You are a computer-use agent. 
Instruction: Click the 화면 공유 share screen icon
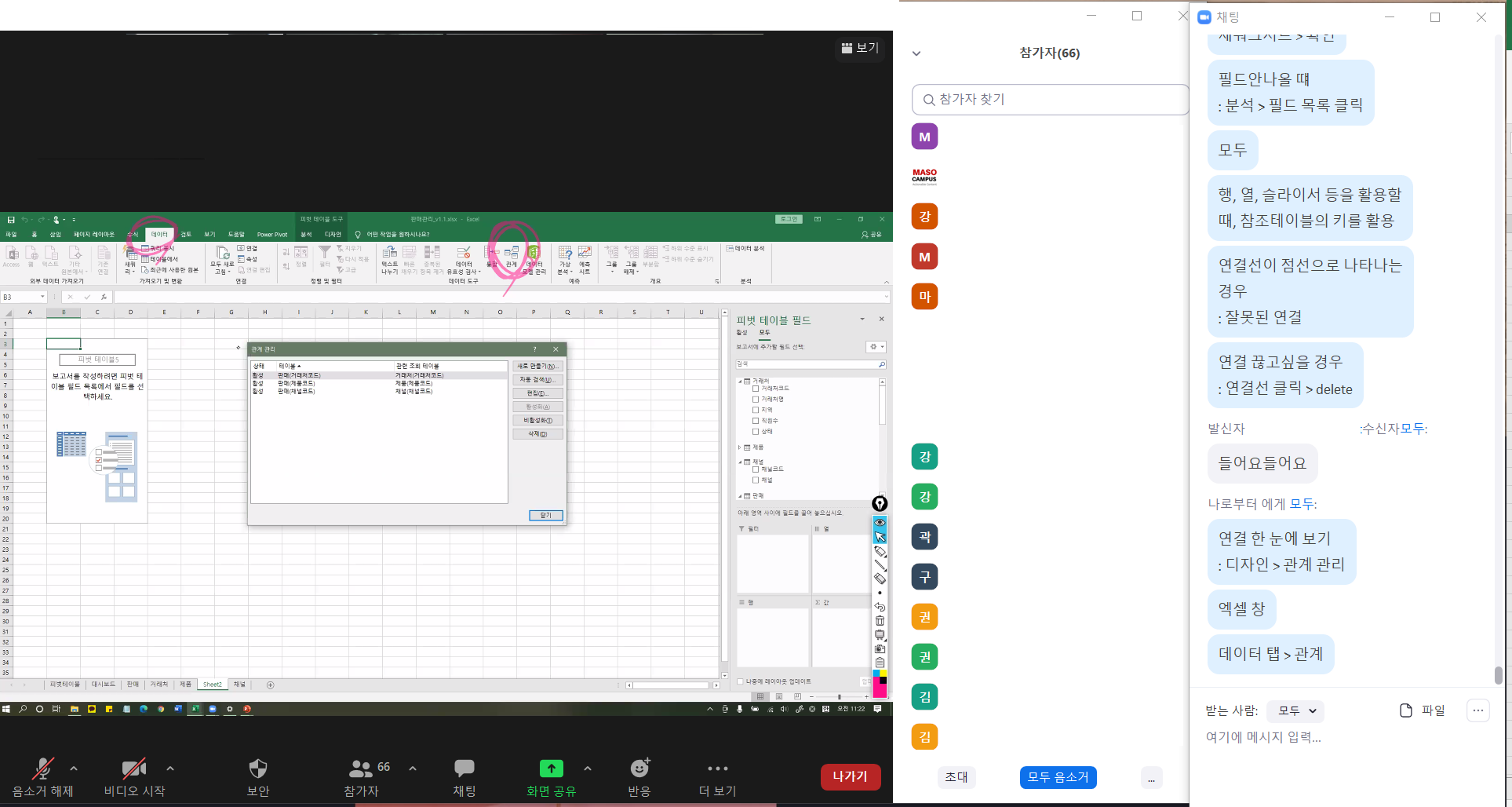pyautogui.click(x=551, y=769)
